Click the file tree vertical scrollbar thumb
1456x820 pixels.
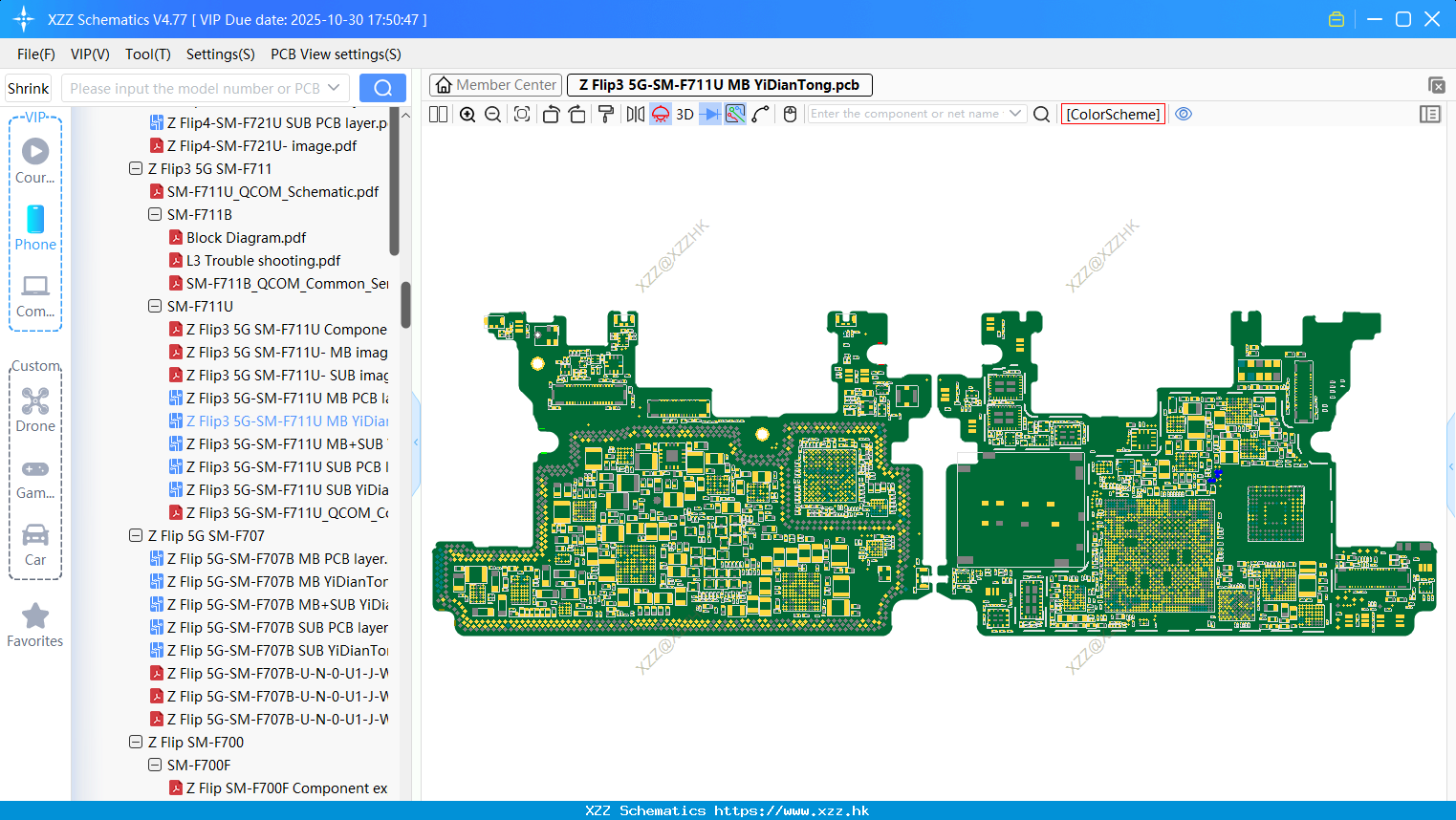405,305
